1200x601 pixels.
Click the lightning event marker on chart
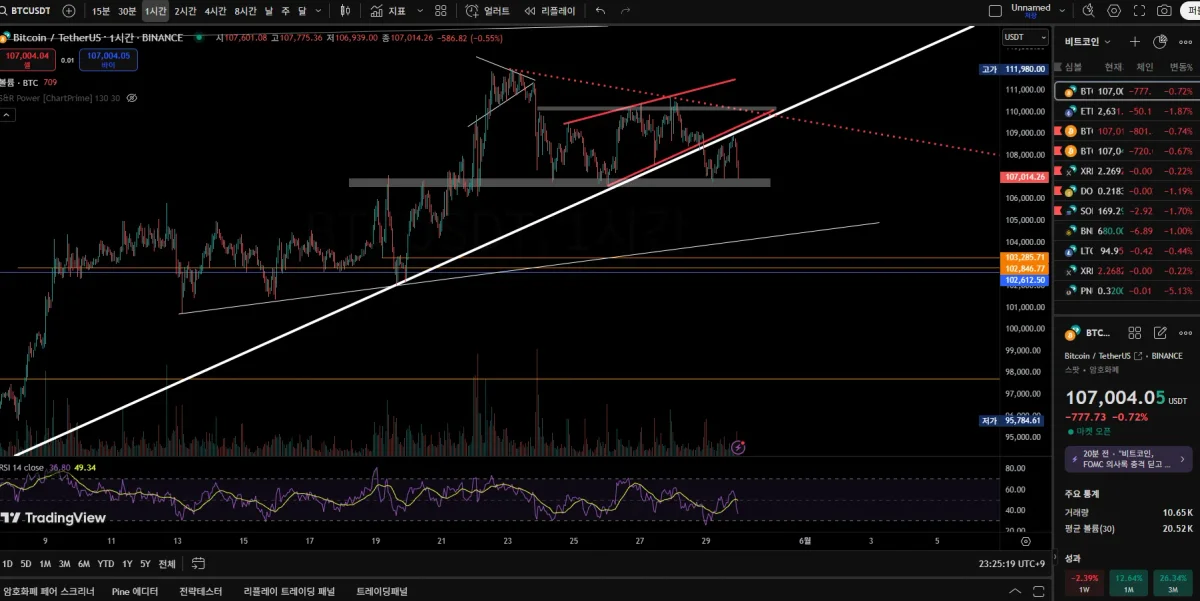click(738, 447)
